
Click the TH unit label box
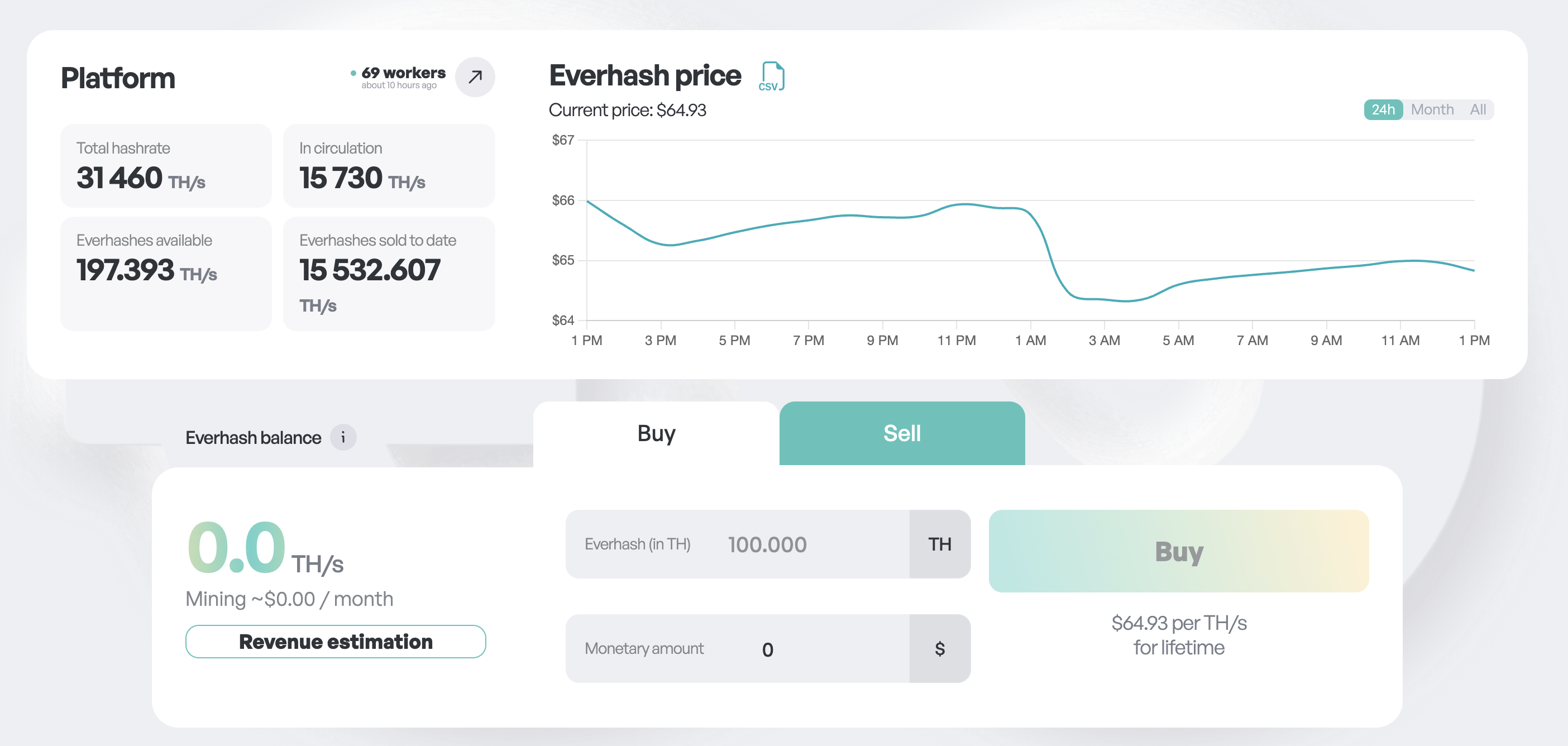click(x=939, y=544)
